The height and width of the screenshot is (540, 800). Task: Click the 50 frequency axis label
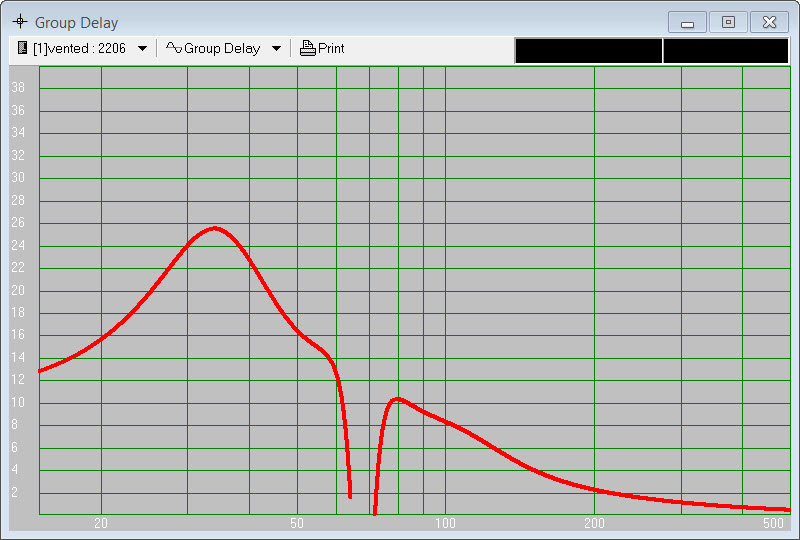[297, 523]
